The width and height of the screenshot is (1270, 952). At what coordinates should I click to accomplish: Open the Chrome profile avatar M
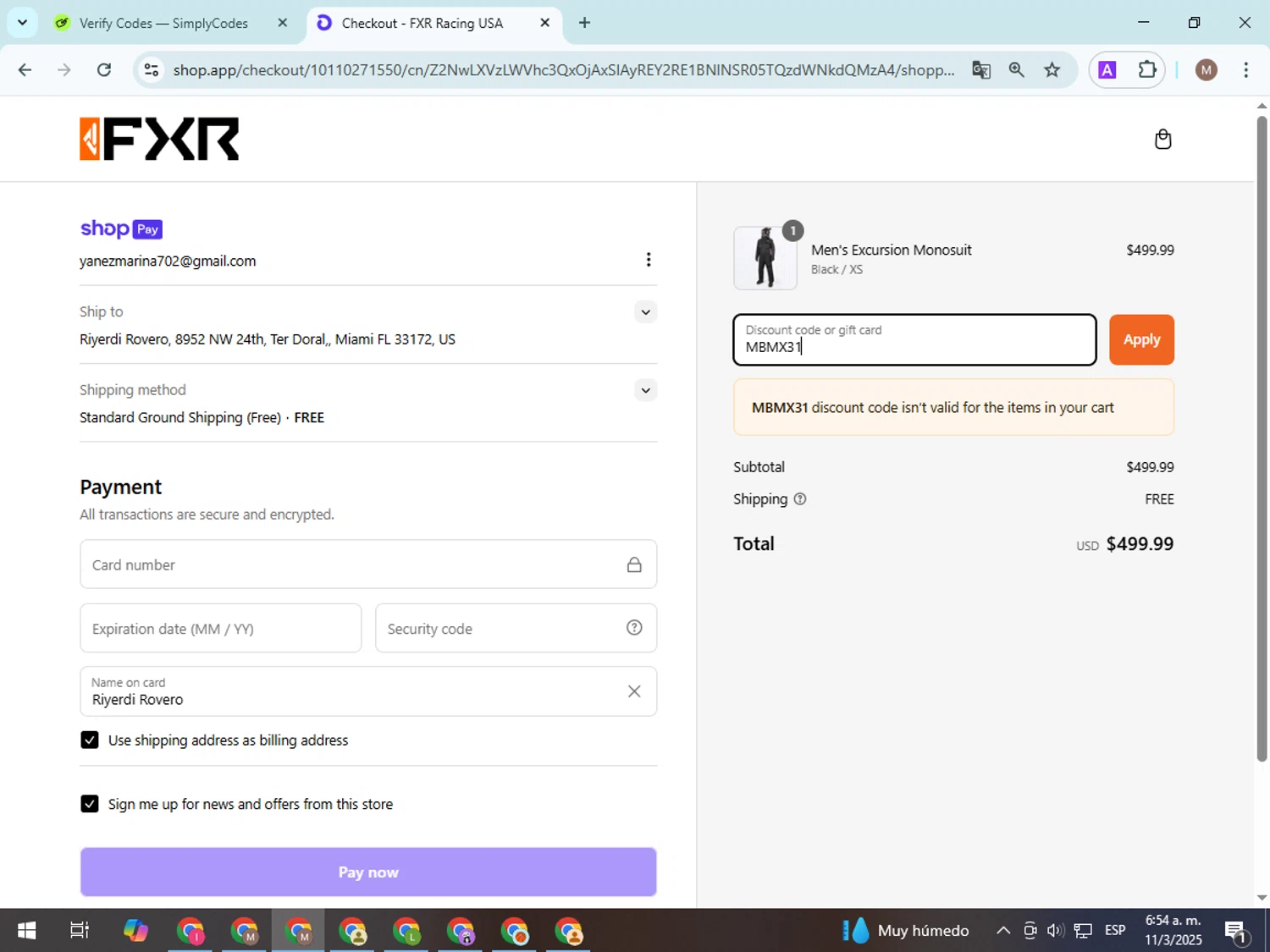click(x=1206, y=70)
